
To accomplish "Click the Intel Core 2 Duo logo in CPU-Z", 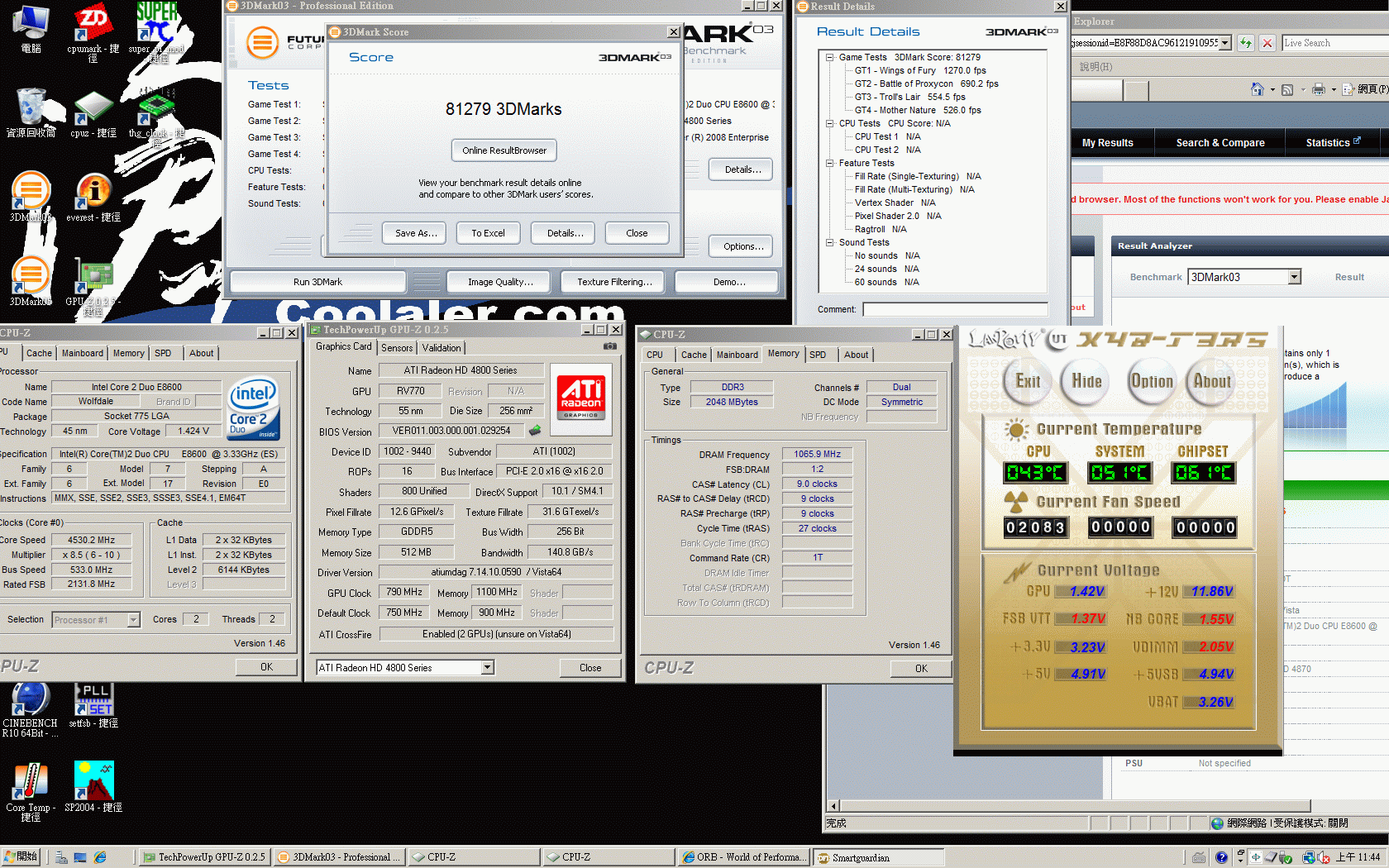I will tap(254, 409).
